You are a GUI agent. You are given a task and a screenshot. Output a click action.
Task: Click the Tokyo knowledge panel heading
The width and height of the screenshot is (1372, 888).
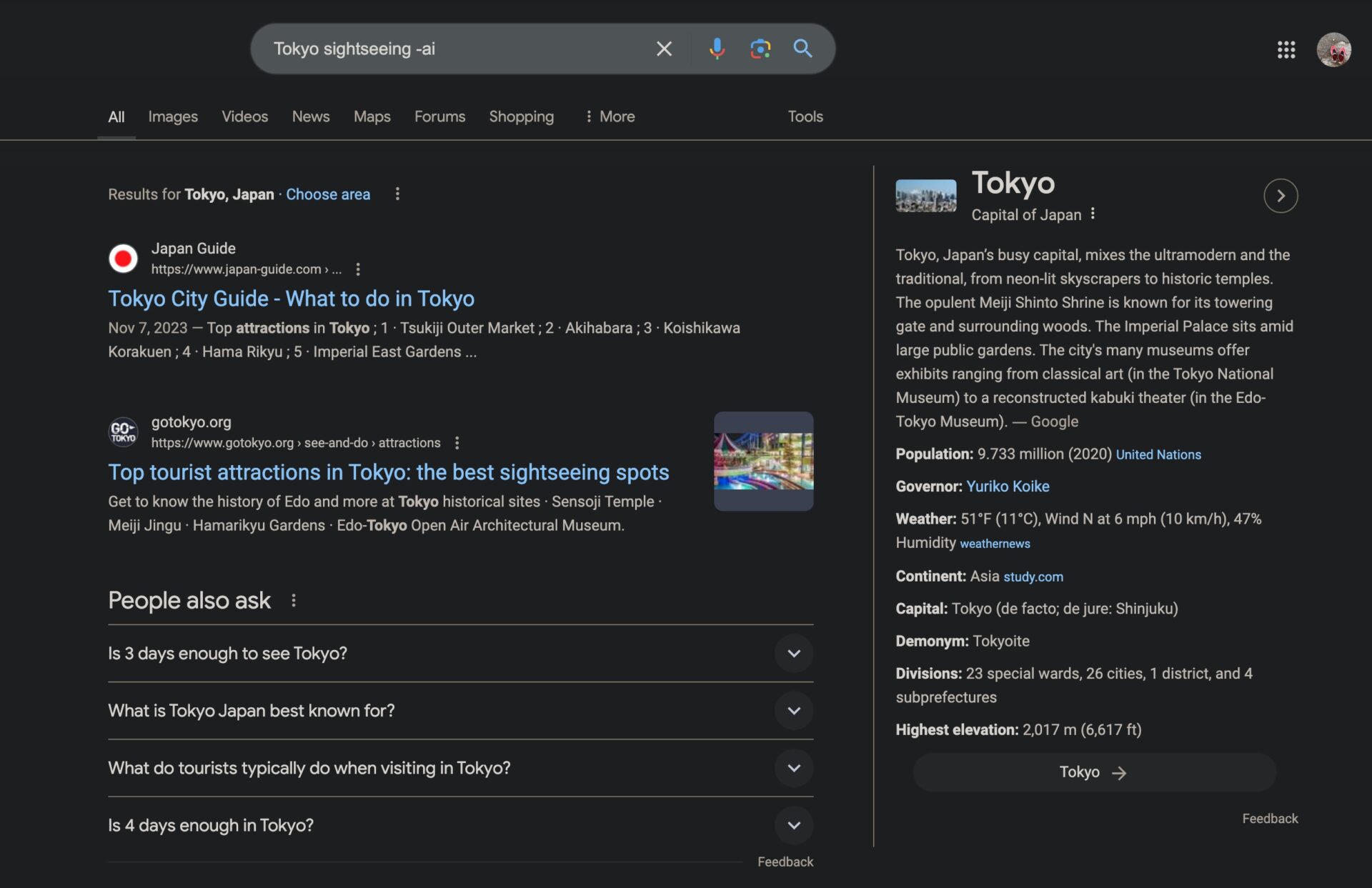pyautogui.click(x=1013, y=183)
